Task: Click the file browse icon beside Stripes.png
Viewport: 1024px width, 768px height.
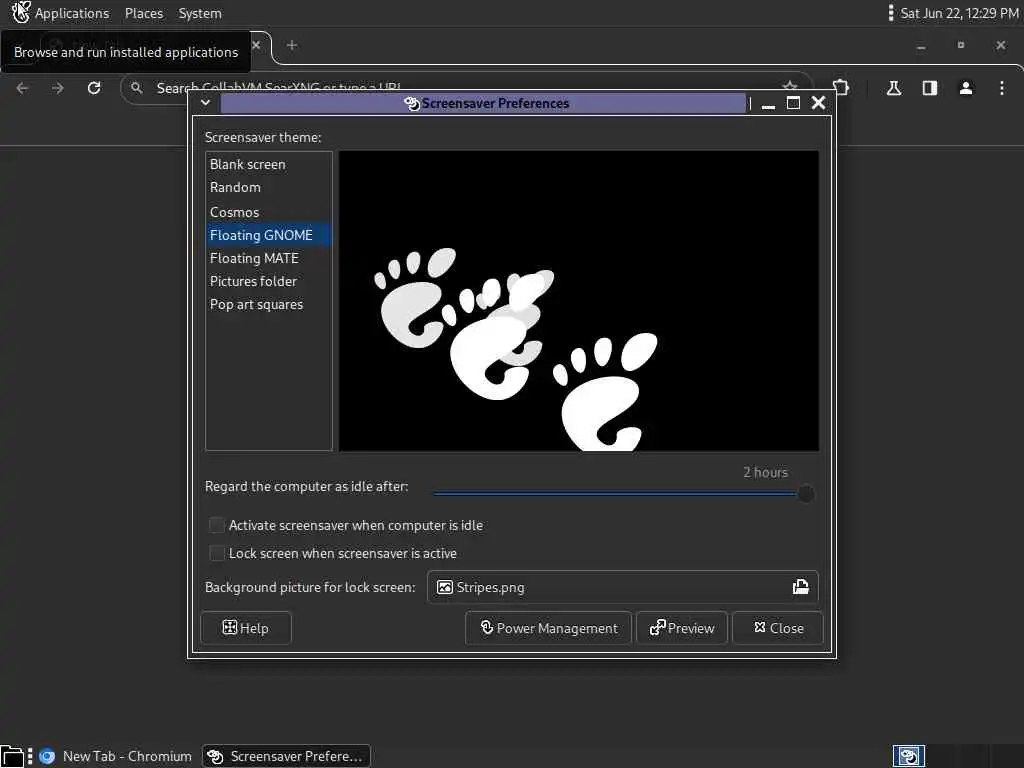Action: pyautogui.click(x=801, y=587)
